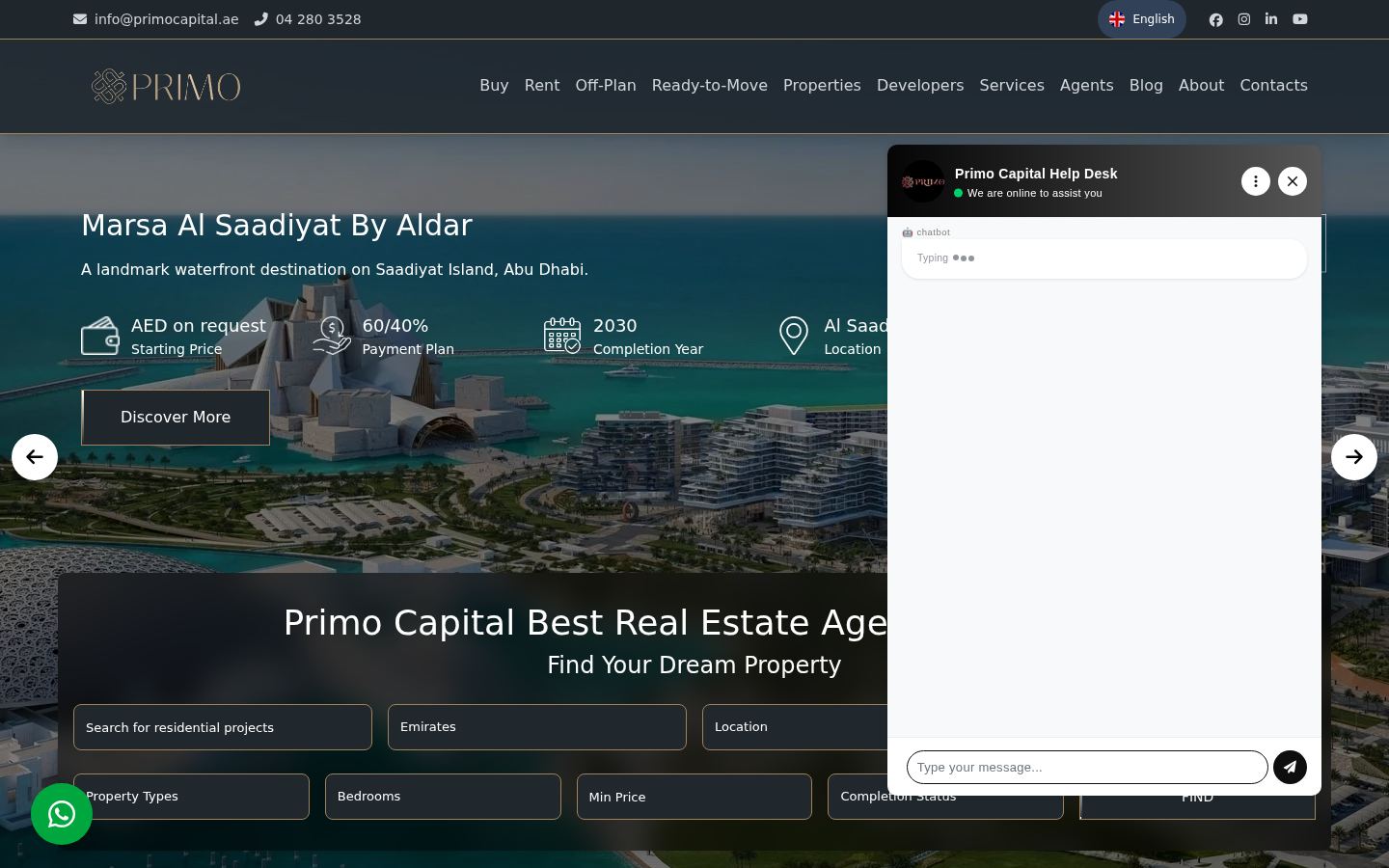Click the Payment Plan hand-coin icon
This screenshot has height=868, width=1389.
coord(332,336)
